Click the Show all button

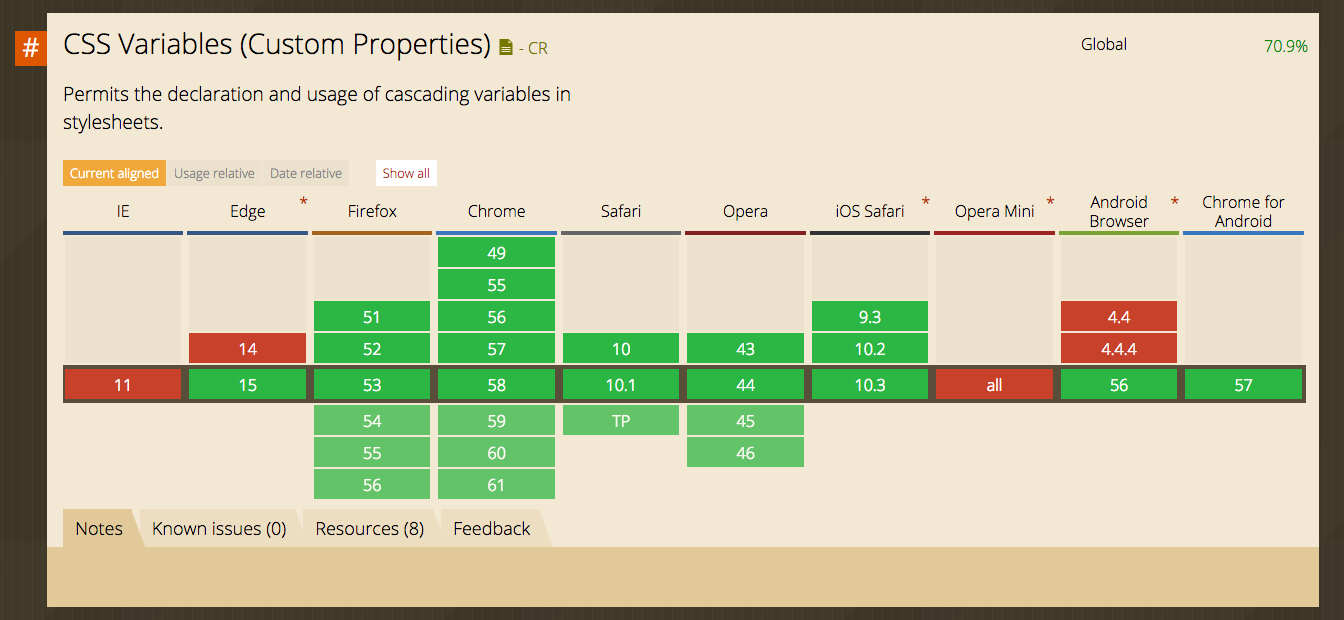point(406,173)
